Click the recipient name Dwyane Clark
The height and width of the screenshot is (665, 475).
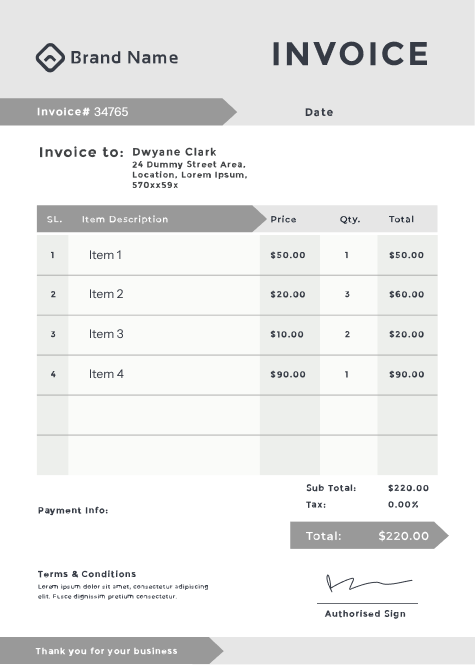point(174,152)
